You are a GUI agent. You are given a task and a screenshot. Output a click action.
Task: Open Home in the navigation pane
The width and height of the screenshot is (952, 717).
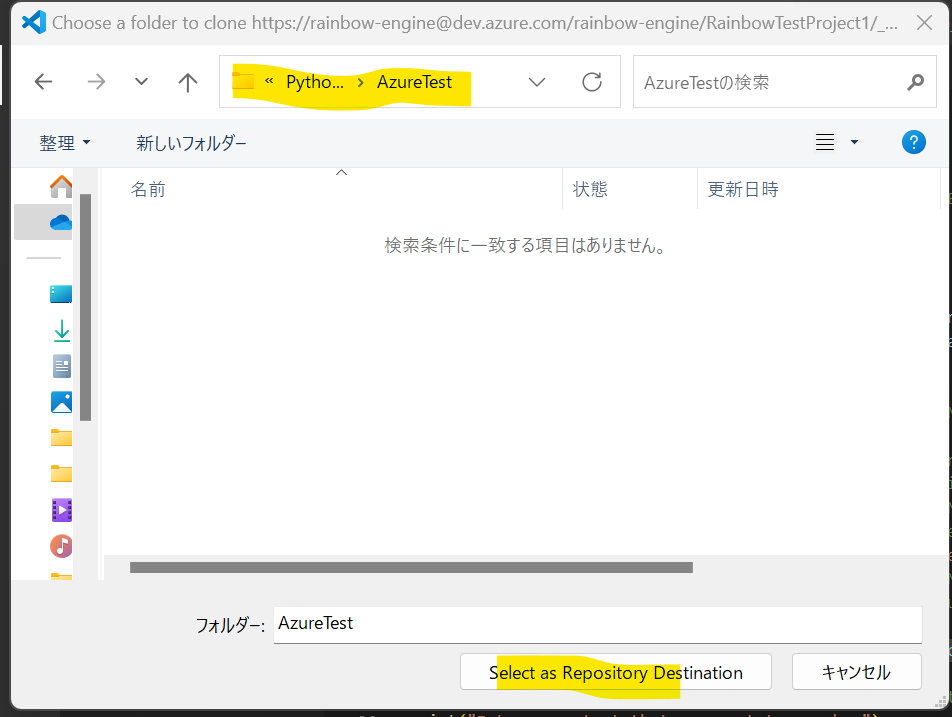click(61, 186)
